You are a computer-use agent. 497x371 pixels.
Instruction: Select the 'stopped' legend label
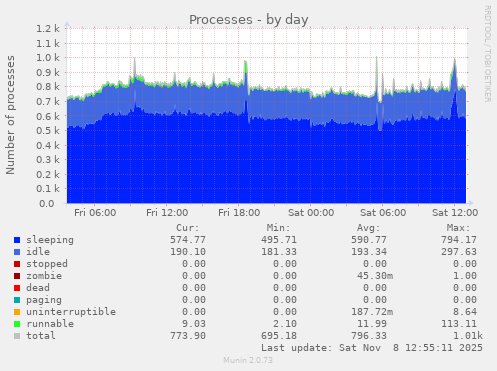[x=47, y=264]
